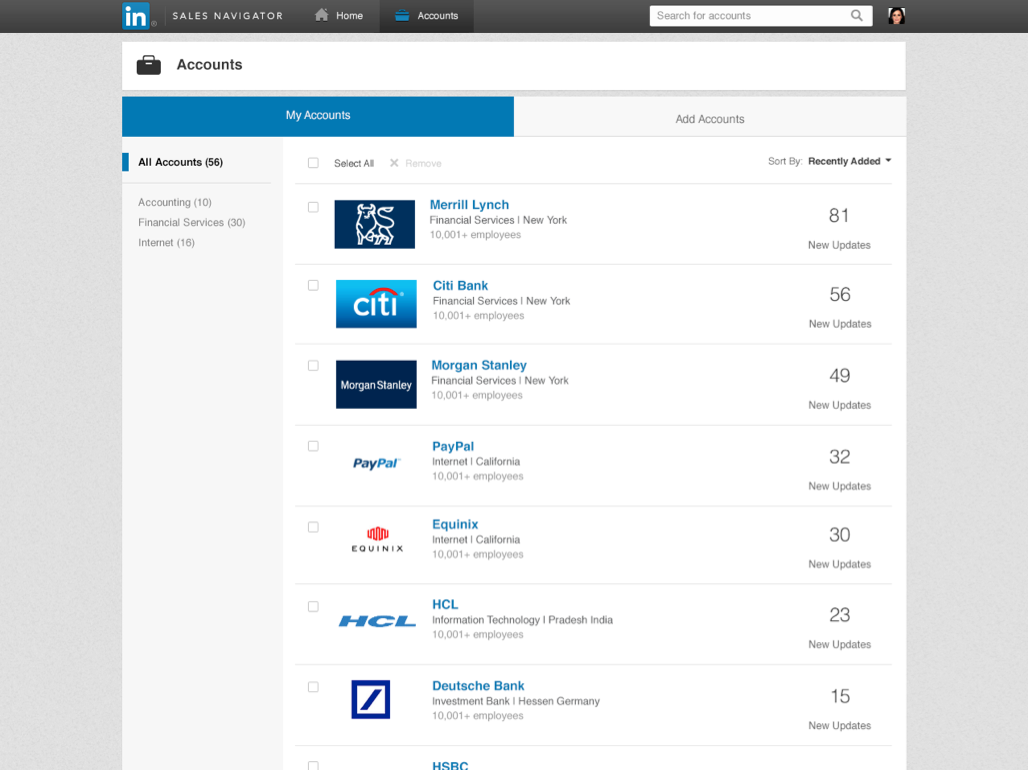View 30 New Updates for Equinix
This screenshot has height=770, width=1028.
tap(840, 548)
